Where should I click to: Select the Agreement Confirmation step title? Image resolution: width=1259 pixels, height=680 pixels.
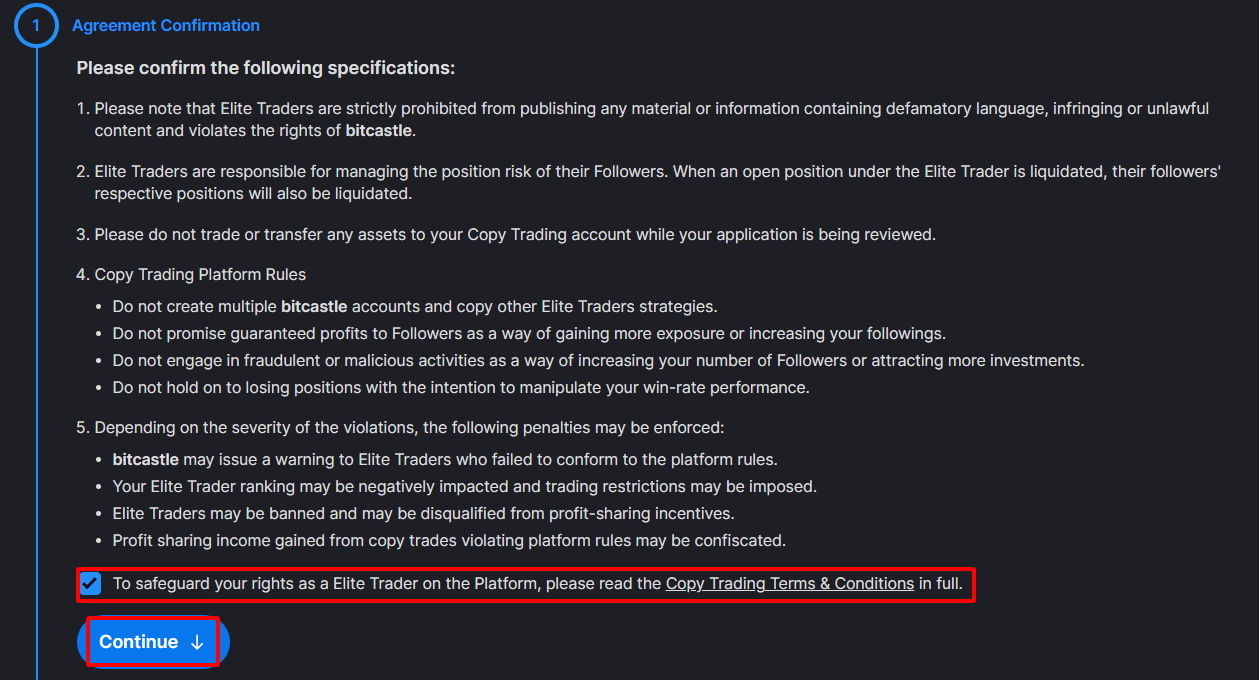click(166, 26)
